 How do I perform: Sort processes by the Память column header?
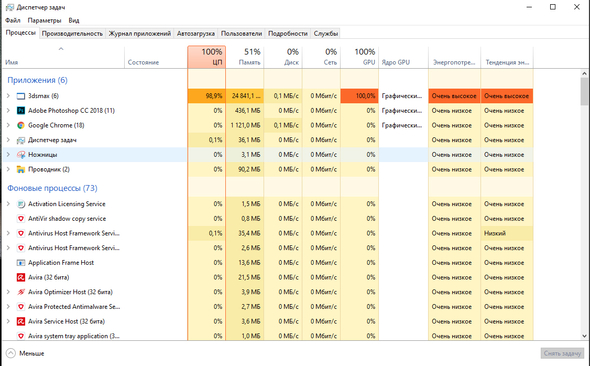(245, 57)
